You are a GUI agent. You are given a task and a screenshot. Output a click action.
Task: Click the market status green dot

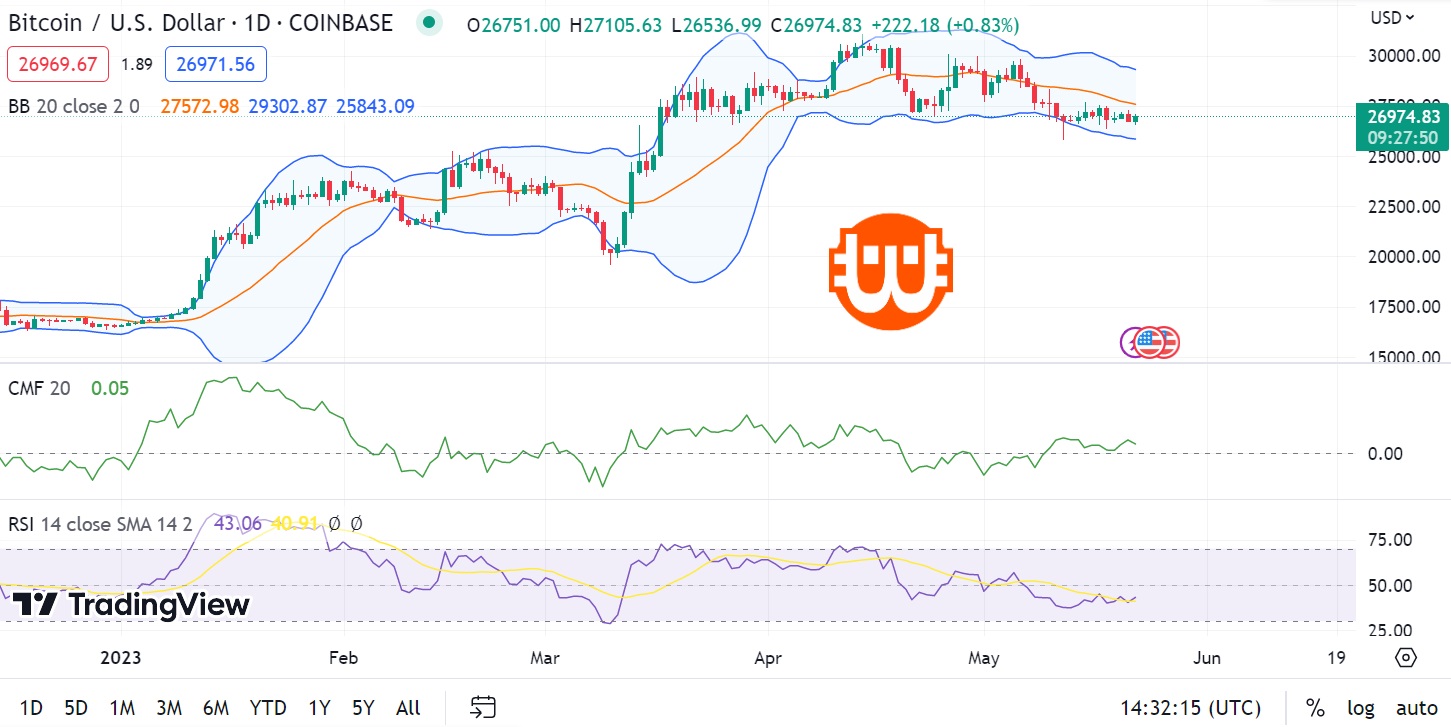429,24
